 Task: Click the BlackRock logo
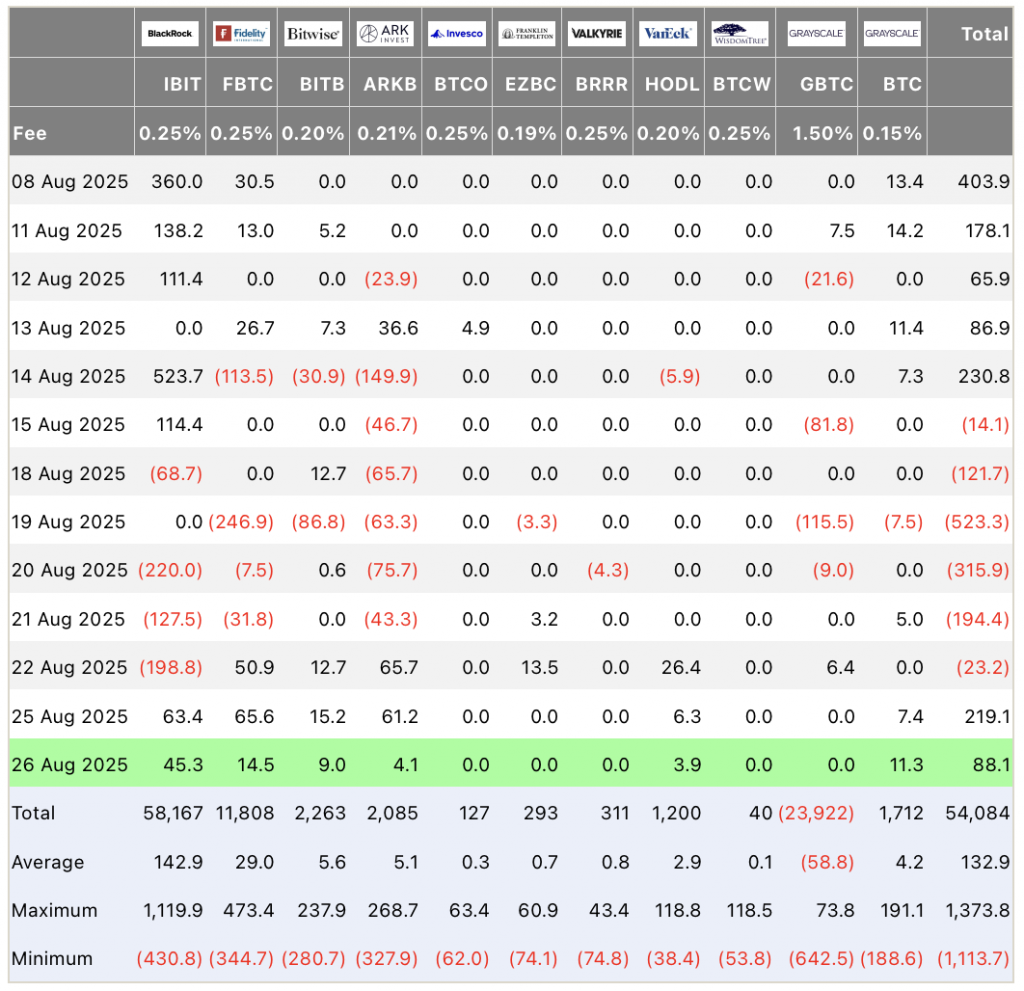point(170,33)
